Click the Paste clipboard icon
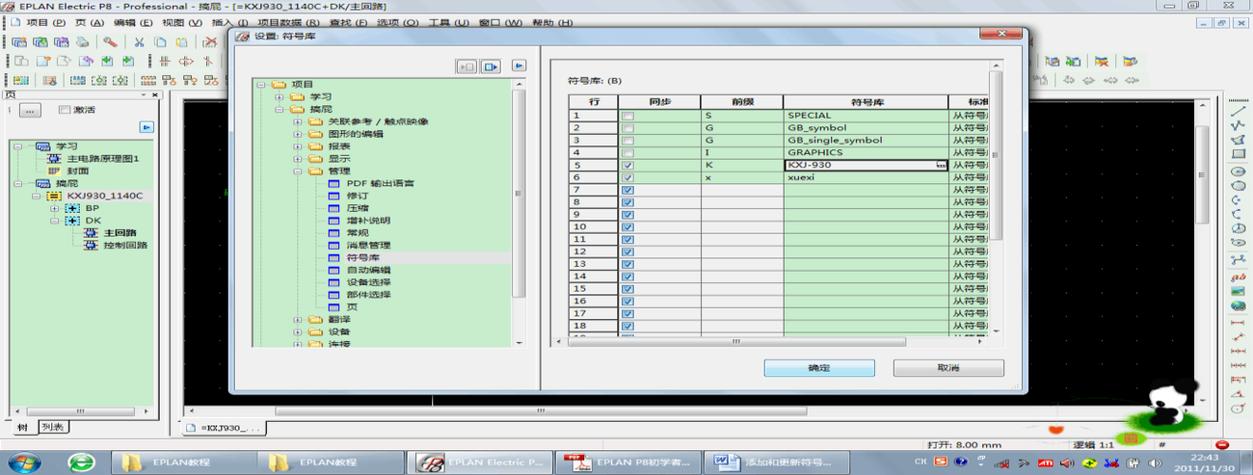The height and width of the screenshot is (475, 1253). (x=181, y=42)
